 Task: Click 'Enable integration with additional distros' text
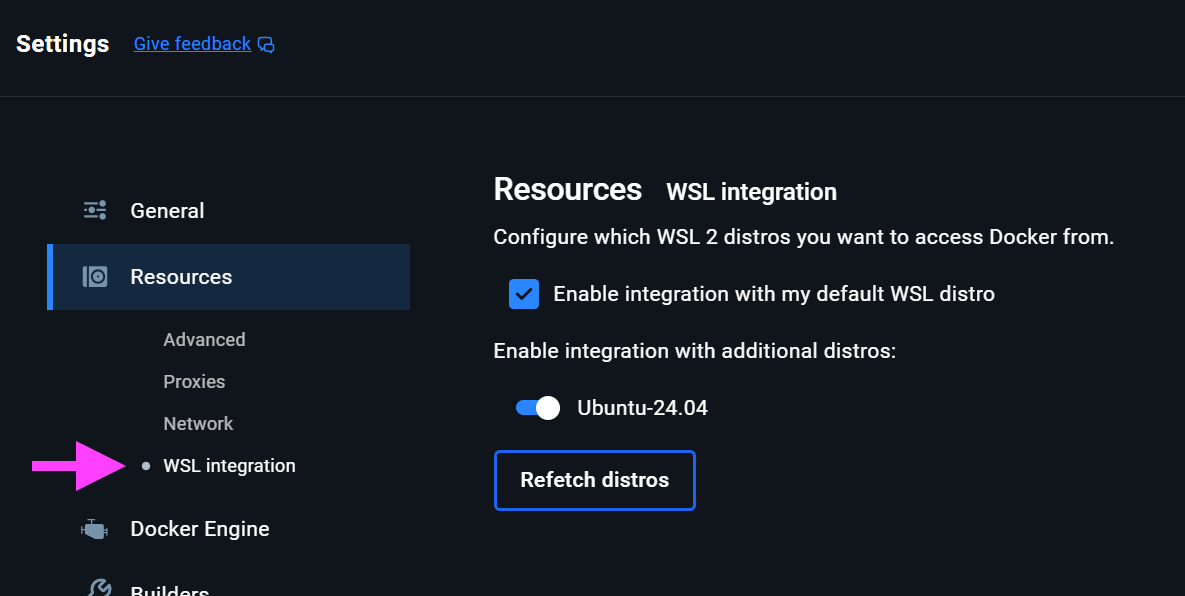coord(695,351)
